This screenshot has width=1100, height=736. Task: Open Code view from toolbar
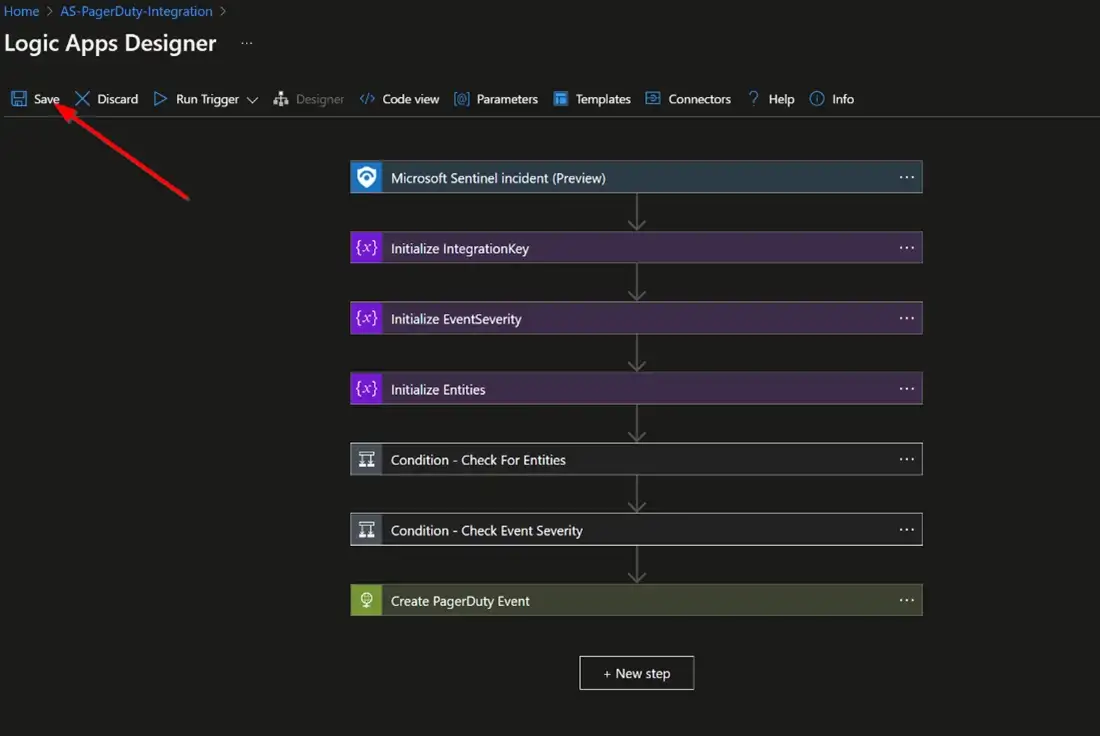tap(400, 99)
